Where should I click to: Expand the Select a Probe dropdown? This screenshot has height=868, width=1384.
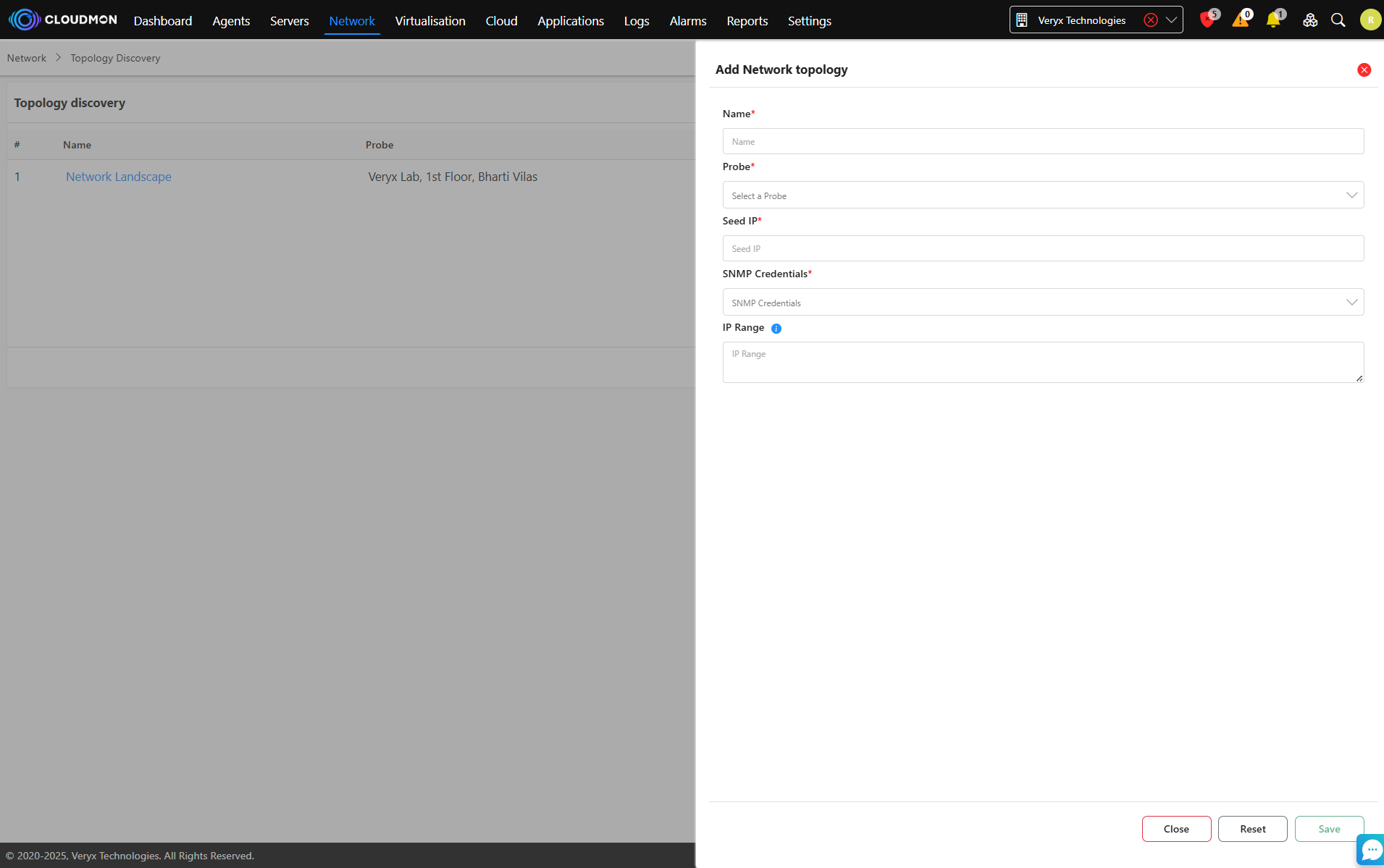1043,195
